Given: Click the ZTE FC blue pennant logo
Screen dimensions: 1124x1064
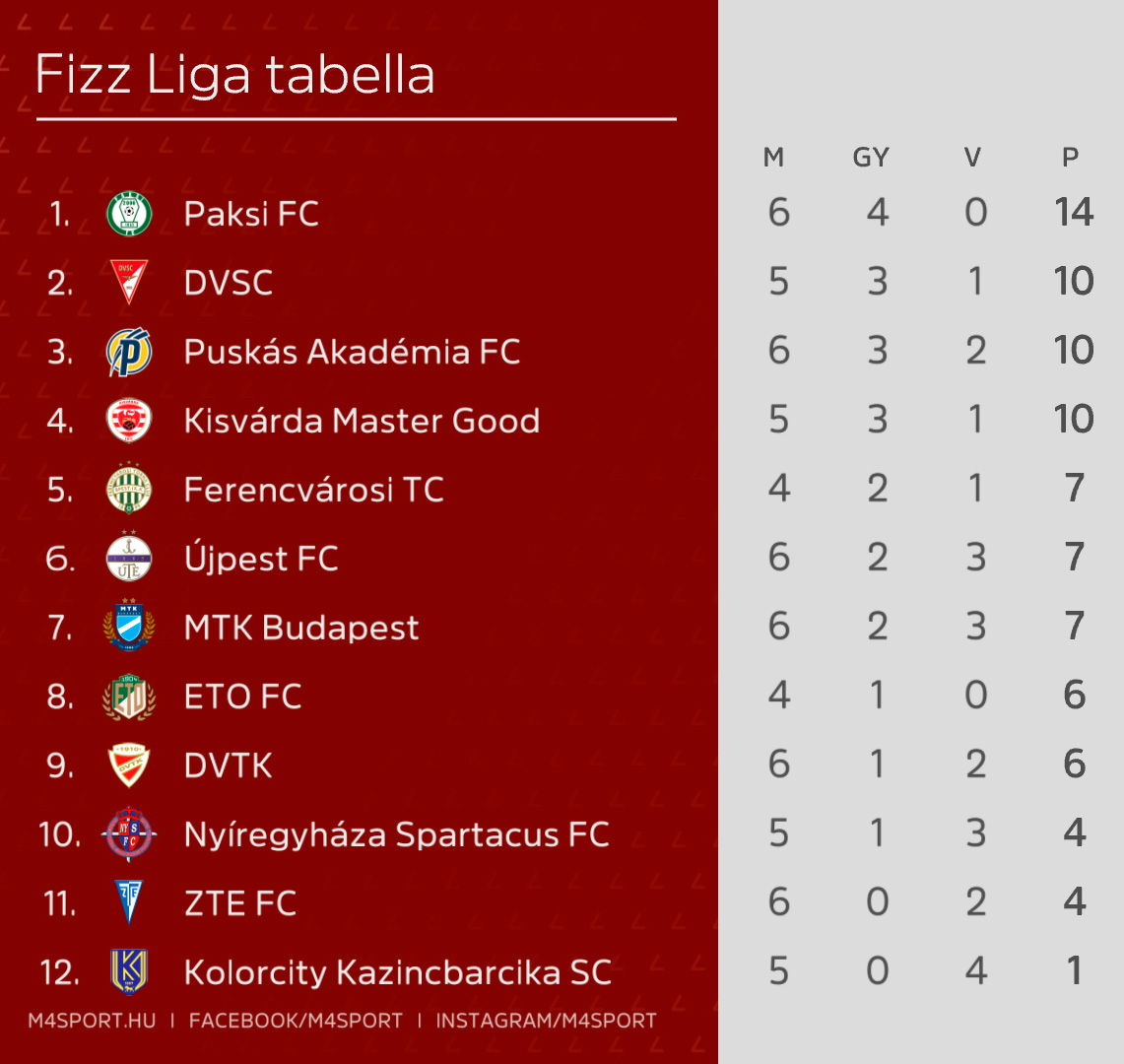Looking at the screenshot, I should [129, 902].
